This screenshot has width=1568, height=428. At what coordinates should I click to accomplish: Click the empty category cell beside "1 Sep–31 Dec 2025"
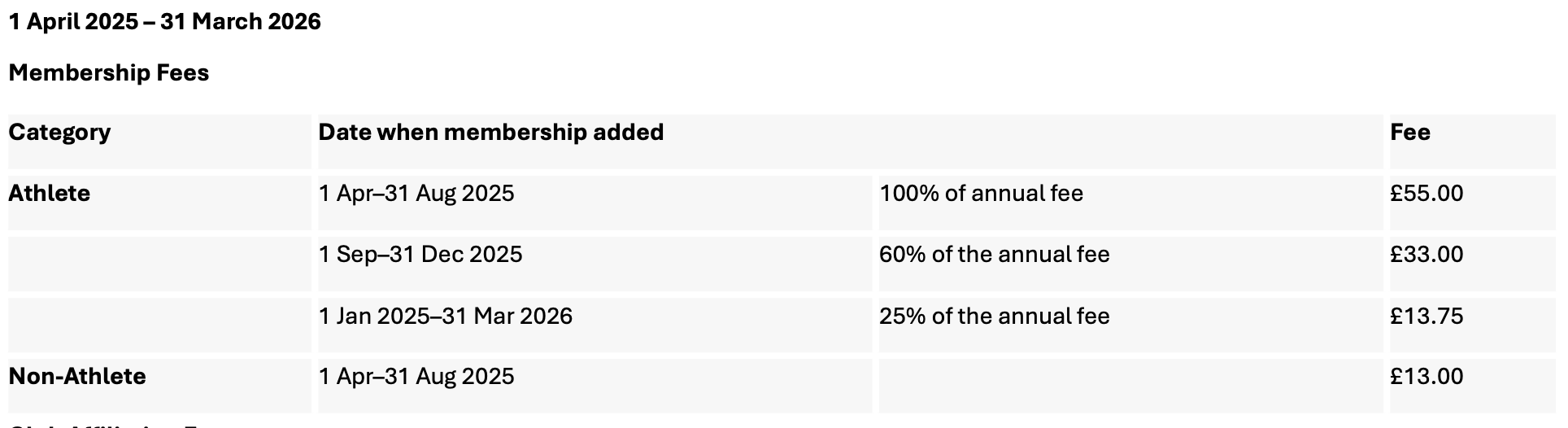click(x=159, y=263)
